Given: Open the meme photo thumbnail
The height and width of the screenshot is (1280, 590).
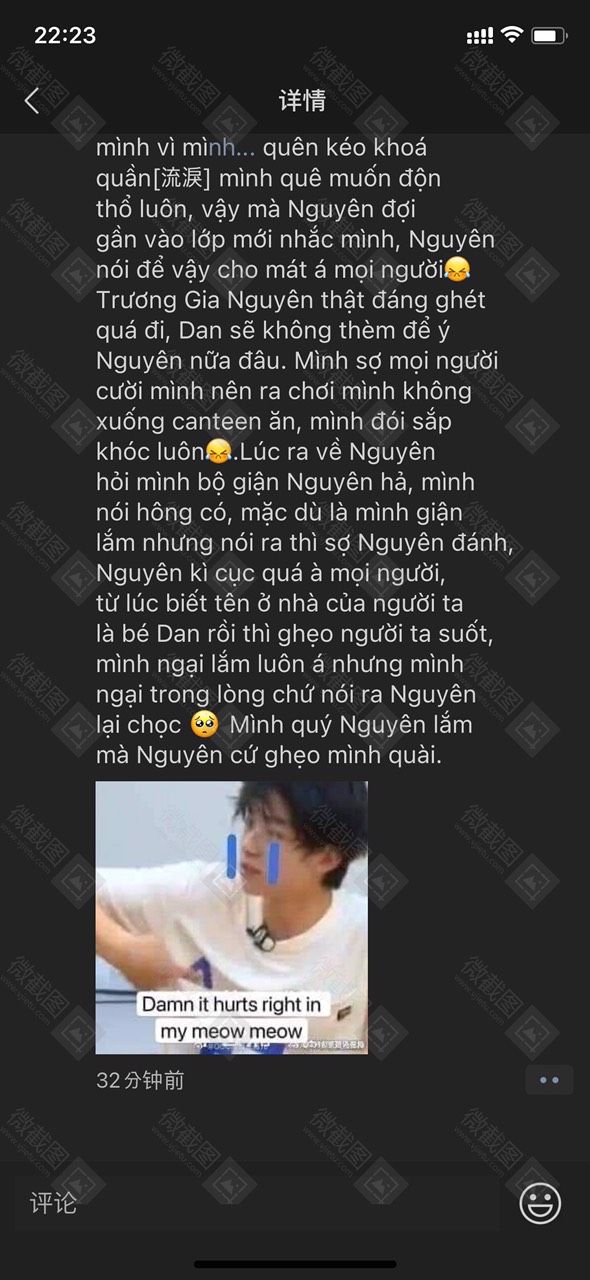Looking at the screenshot, I should coord(231,917).
